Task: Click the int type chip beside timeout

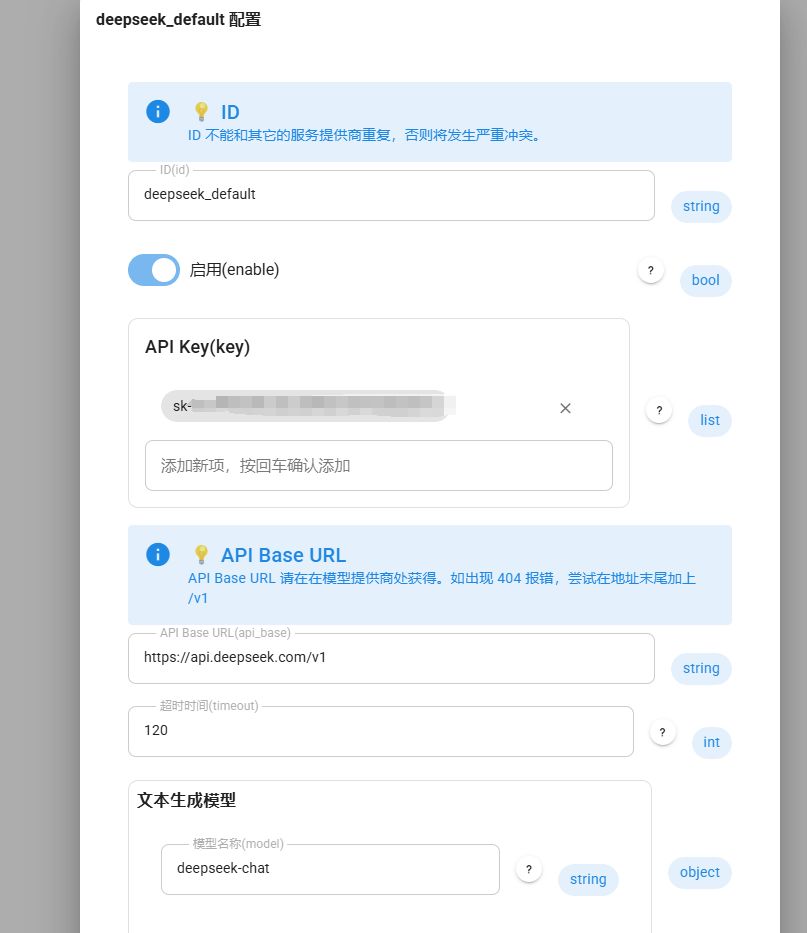Action: tap(711, 743)
